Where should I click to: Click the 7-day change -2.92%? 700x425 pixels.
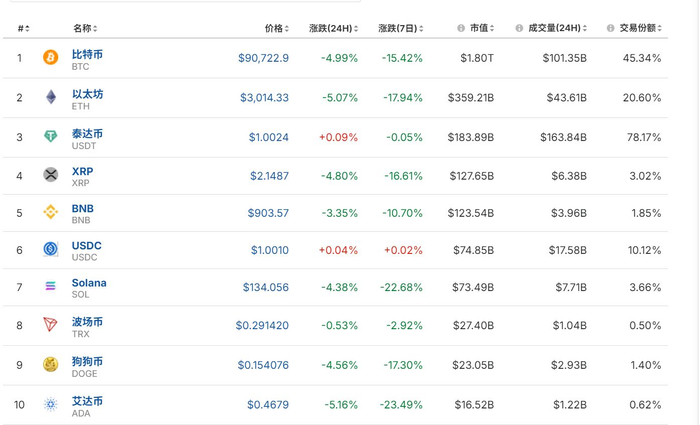(x=404, y=325)
